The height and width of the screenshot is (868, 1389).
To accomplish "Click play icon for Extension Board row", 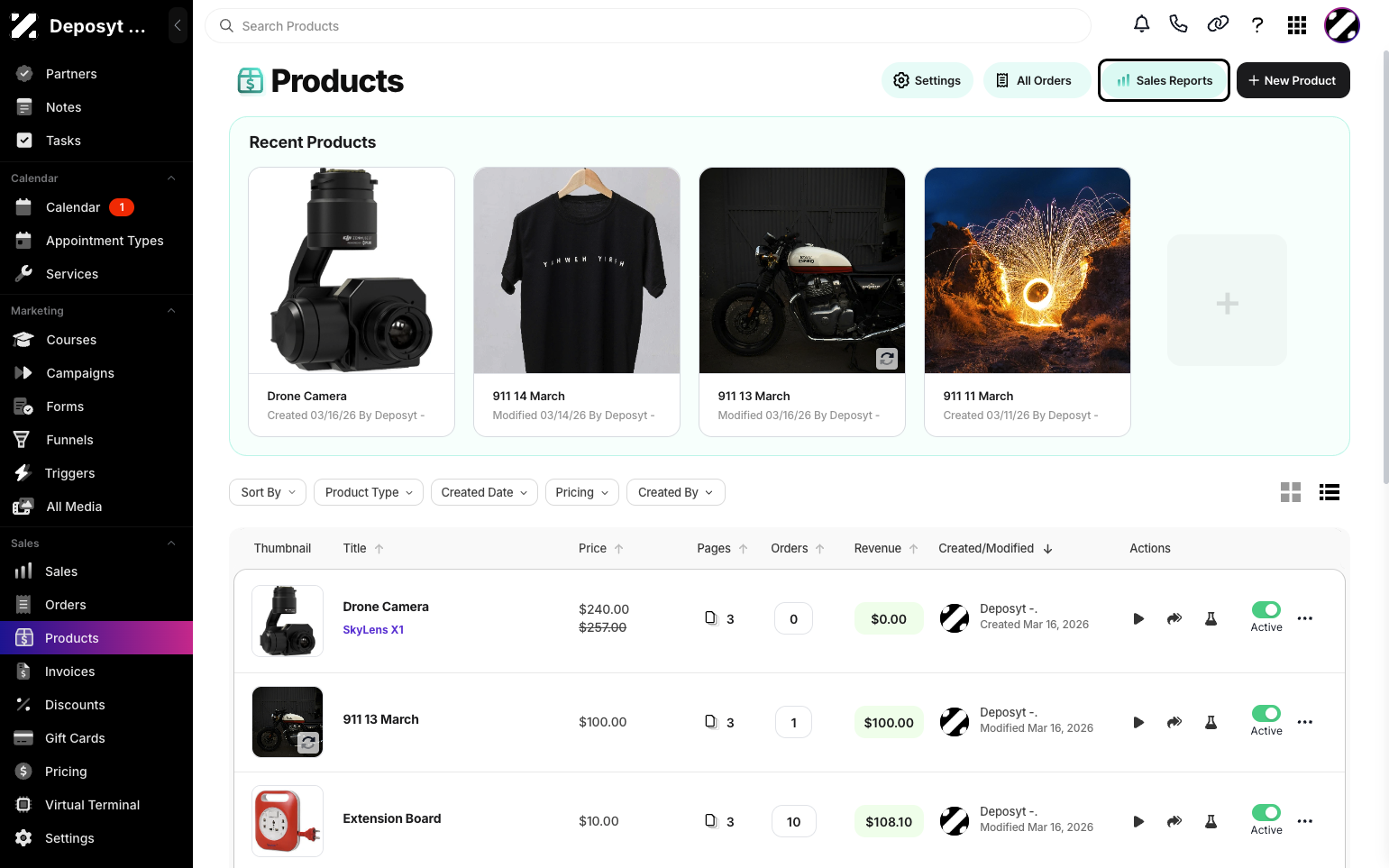I will [1138, 821].
